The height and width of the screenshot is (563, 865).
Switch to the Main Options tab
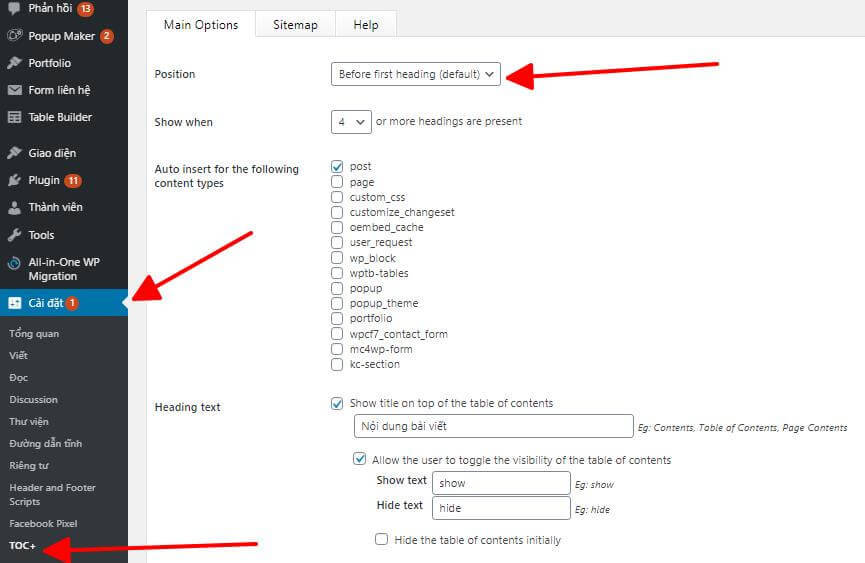[x=201, y=25]
